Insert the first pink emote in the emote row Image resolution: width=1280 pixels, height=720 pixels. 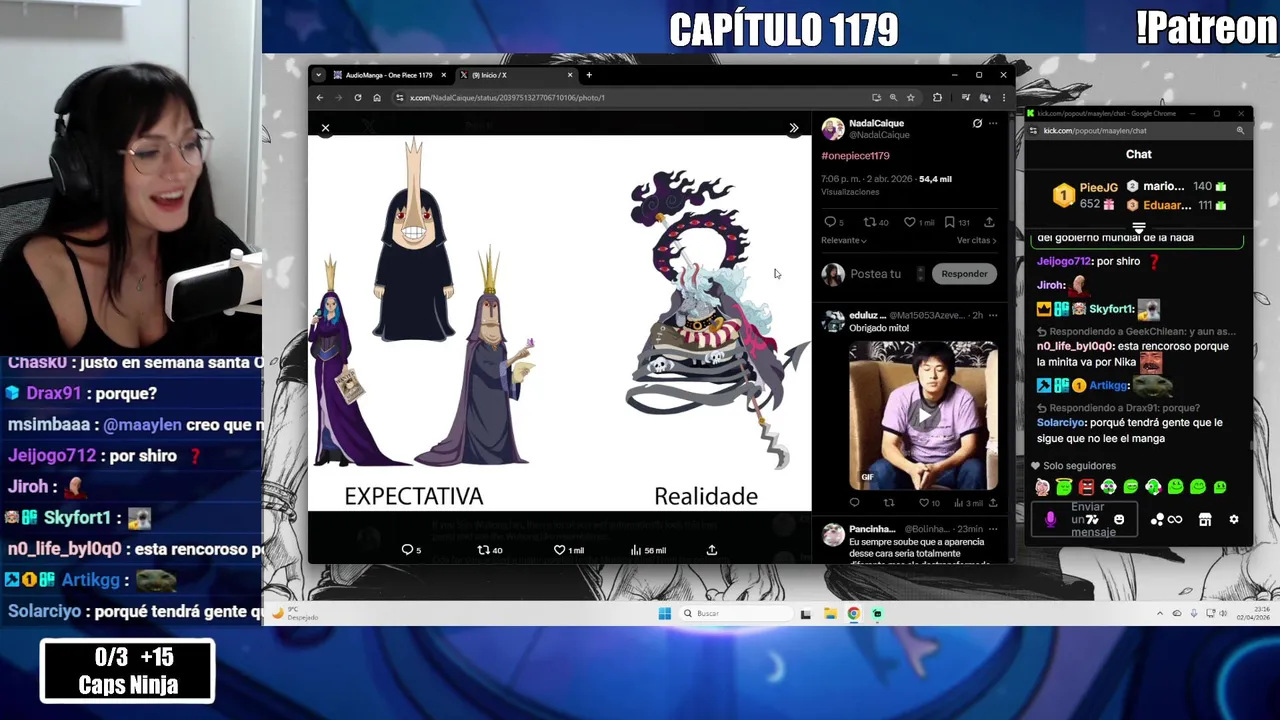pyautogui.click(x=1043, y=488)
